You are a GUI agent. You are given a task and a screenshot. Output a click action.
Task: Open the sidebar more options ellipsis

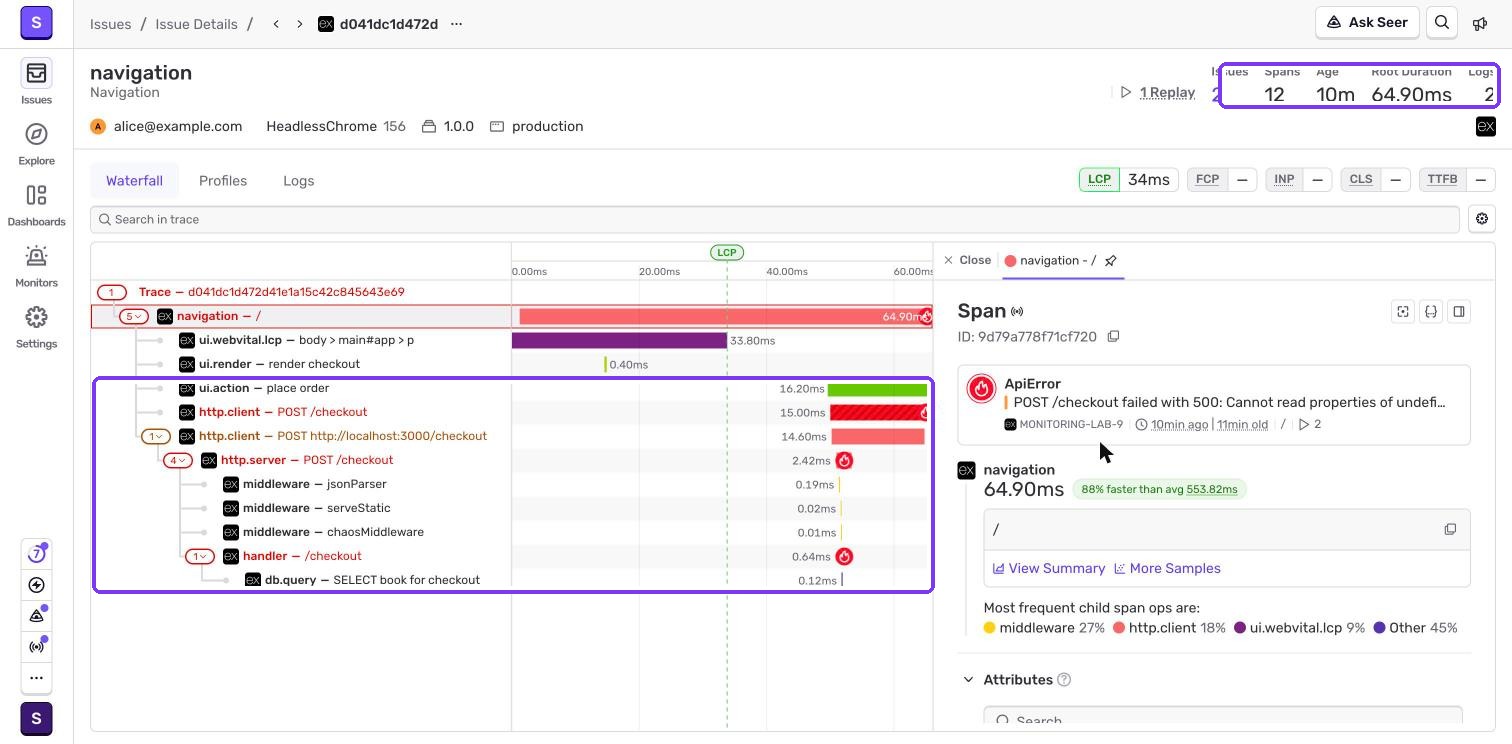pos(36,678)
